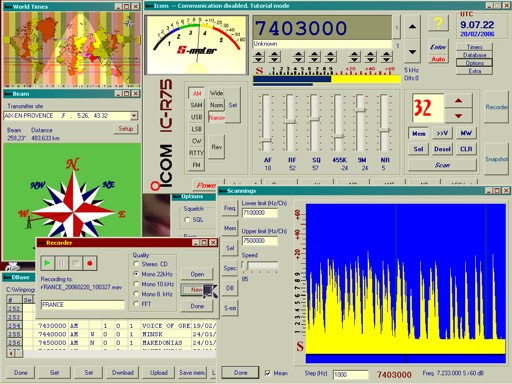Click the Rev button

(216, 147)
